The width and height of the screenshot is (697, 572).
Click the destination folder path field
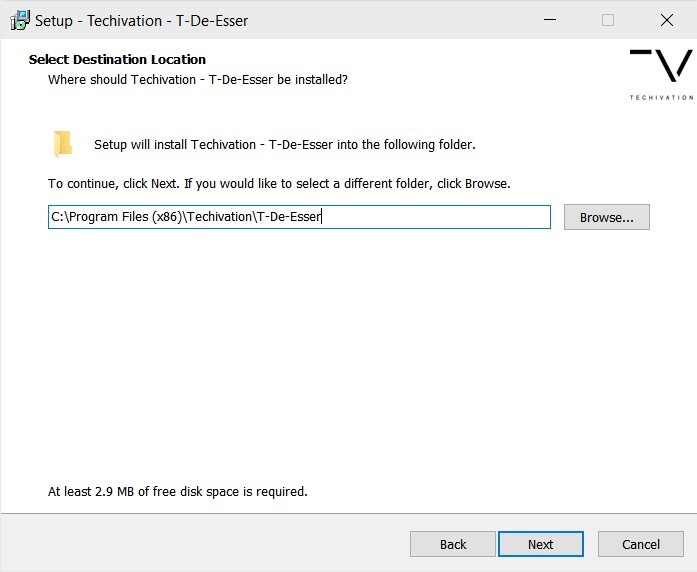click(299, 217)
